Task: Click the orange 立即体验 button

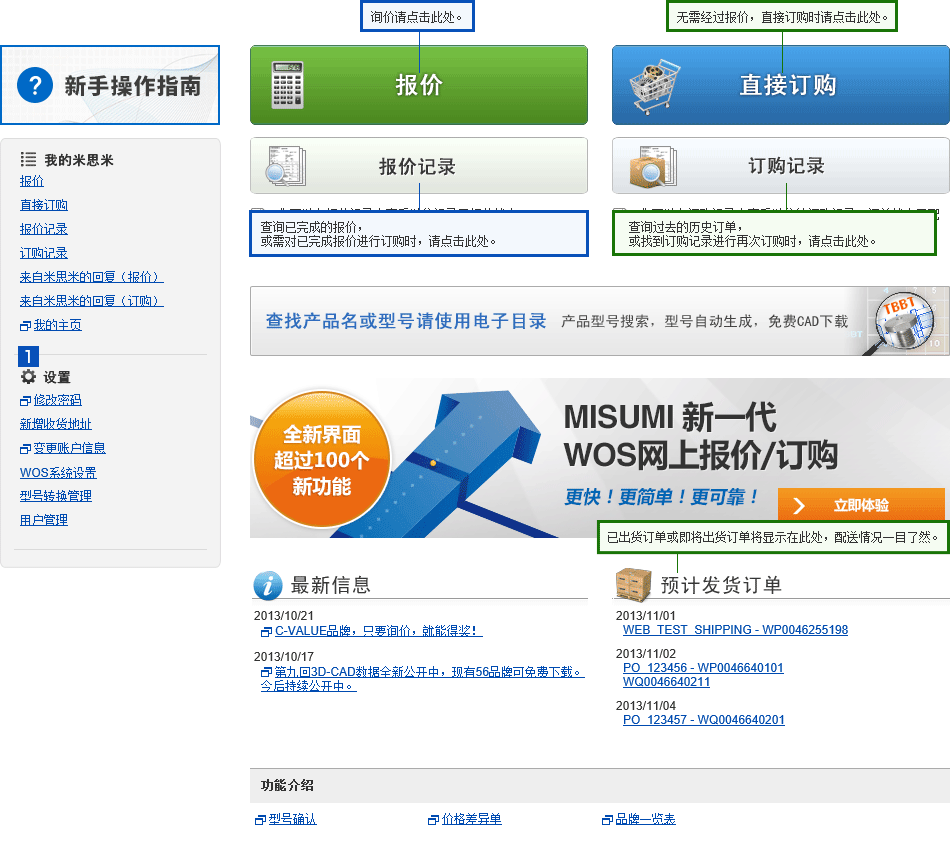Action: pos(861,504)
